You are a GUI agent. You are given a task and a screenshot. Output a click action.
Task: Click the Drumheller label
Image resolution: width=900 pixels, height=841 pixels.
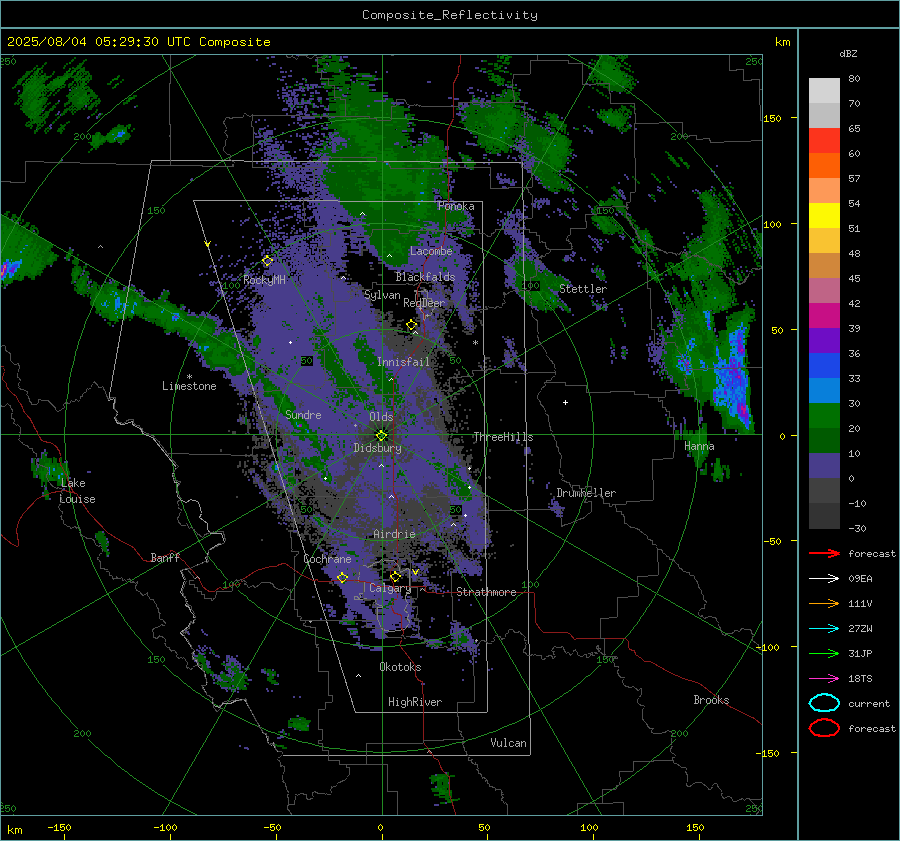pyautogui.click(x=586, y=493)
